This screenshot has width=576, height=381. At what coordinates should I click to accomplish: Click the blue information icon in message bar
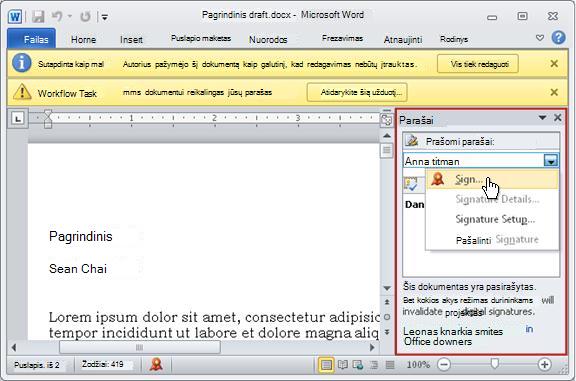pyautogui.click(x=22, y=63)
